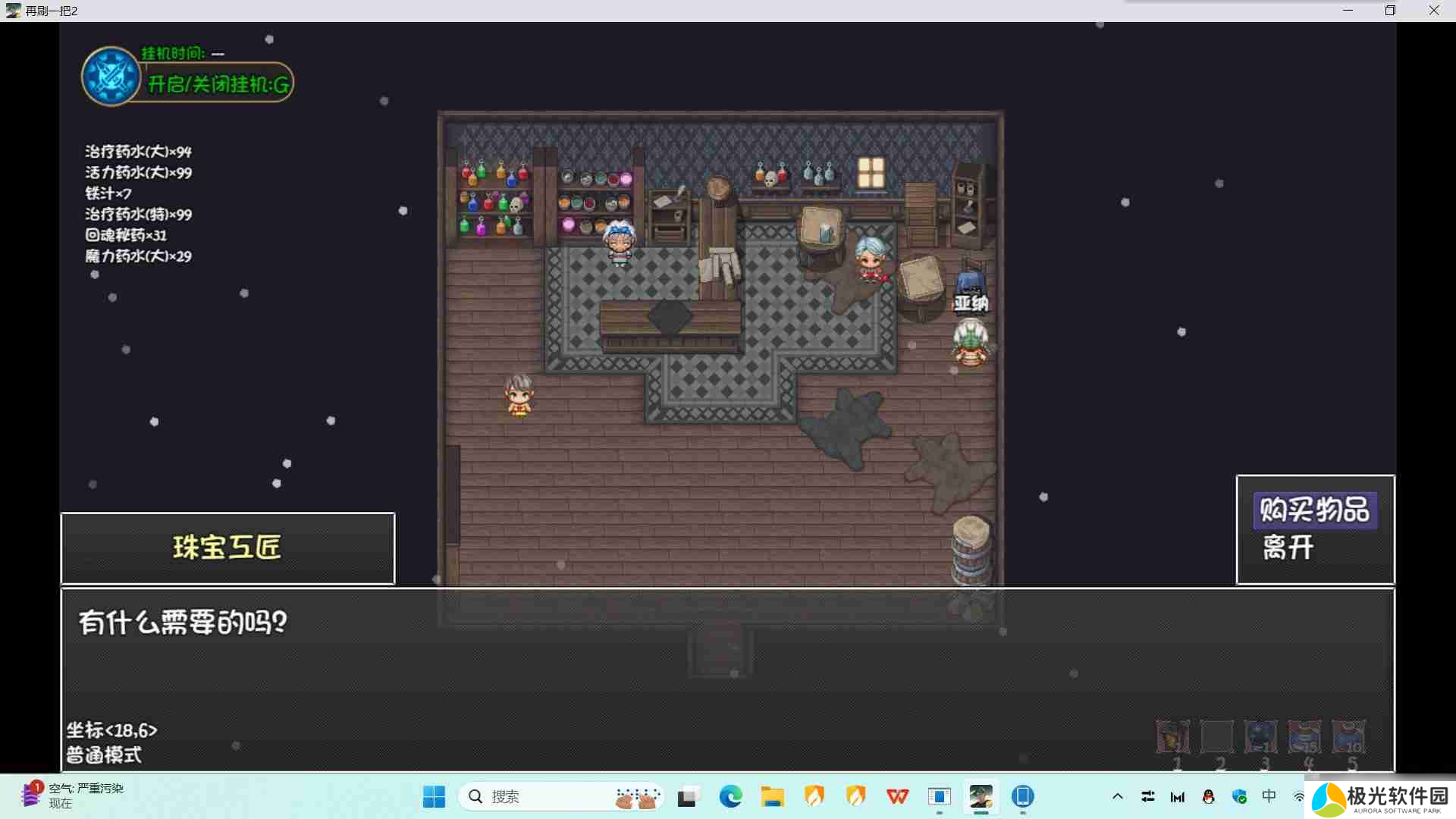Open the Windows Start menu
Viewport: 1456px width, 819px height.
pyautogui.click(x=434, y=796)
